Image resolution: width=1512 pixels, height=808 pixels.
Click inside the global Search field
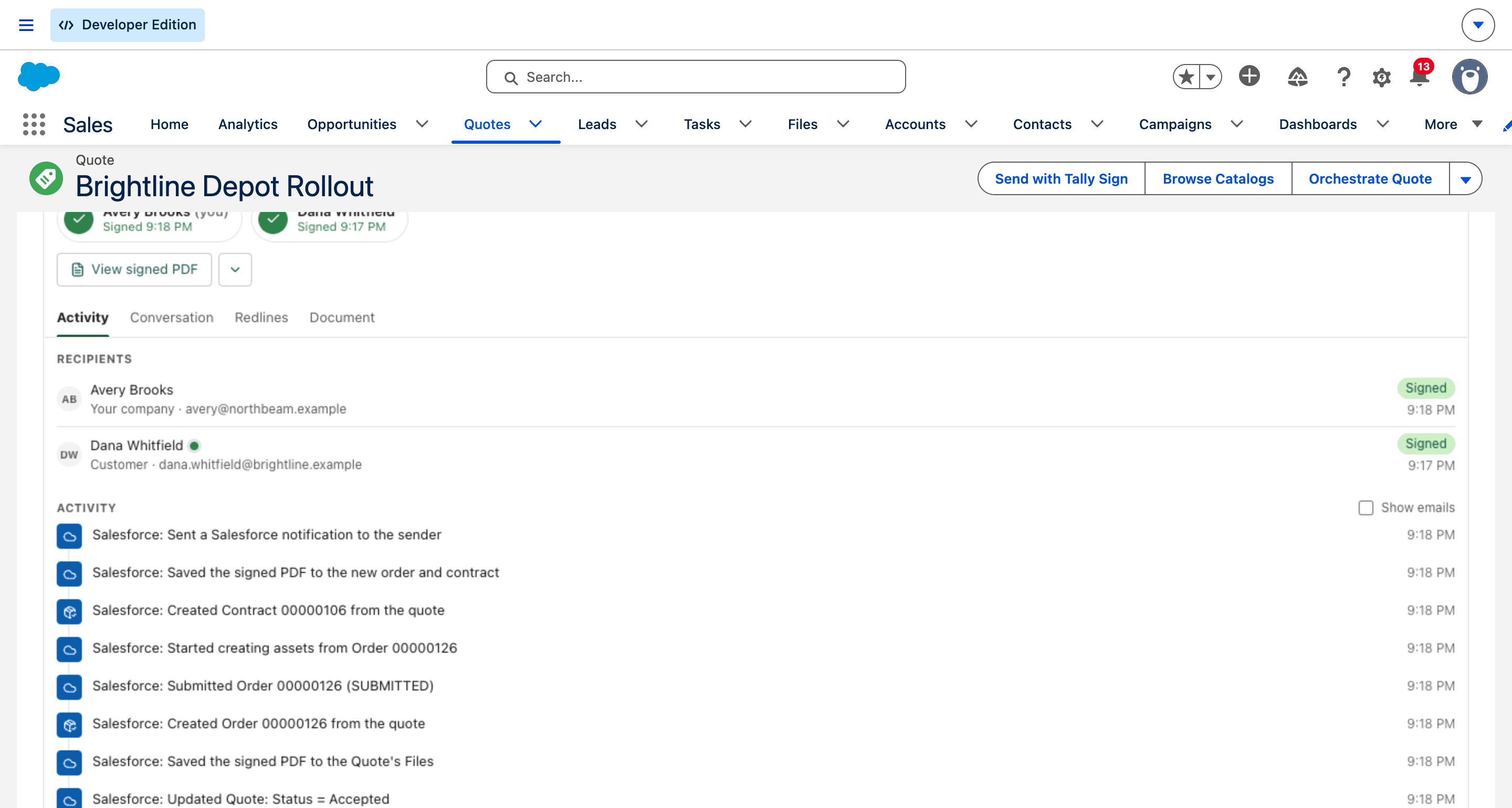[696, 77]
